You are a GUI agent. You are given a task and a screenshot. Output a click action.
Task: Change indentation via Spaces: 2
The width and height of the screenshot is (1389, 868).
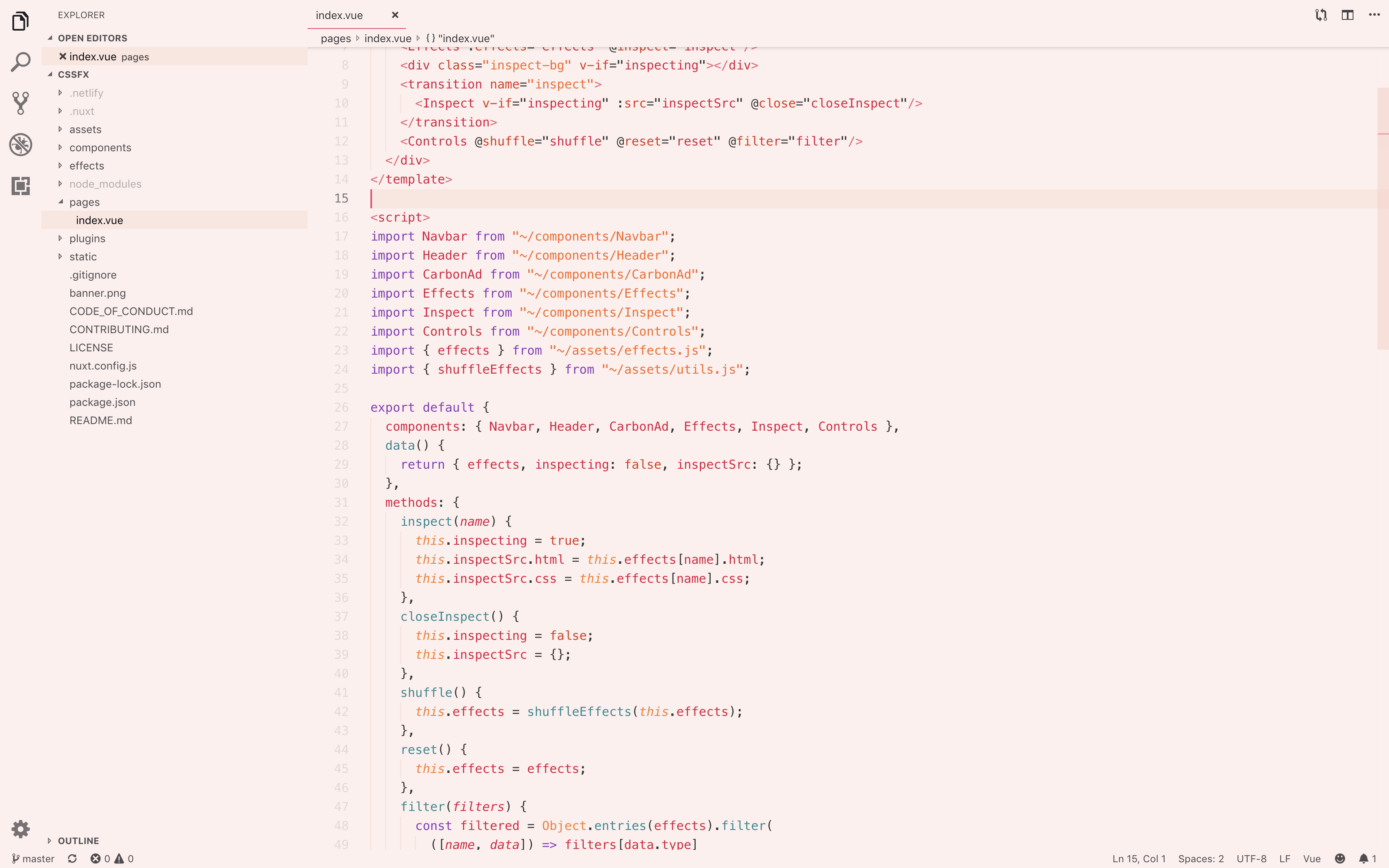(x=1201, y=858)
